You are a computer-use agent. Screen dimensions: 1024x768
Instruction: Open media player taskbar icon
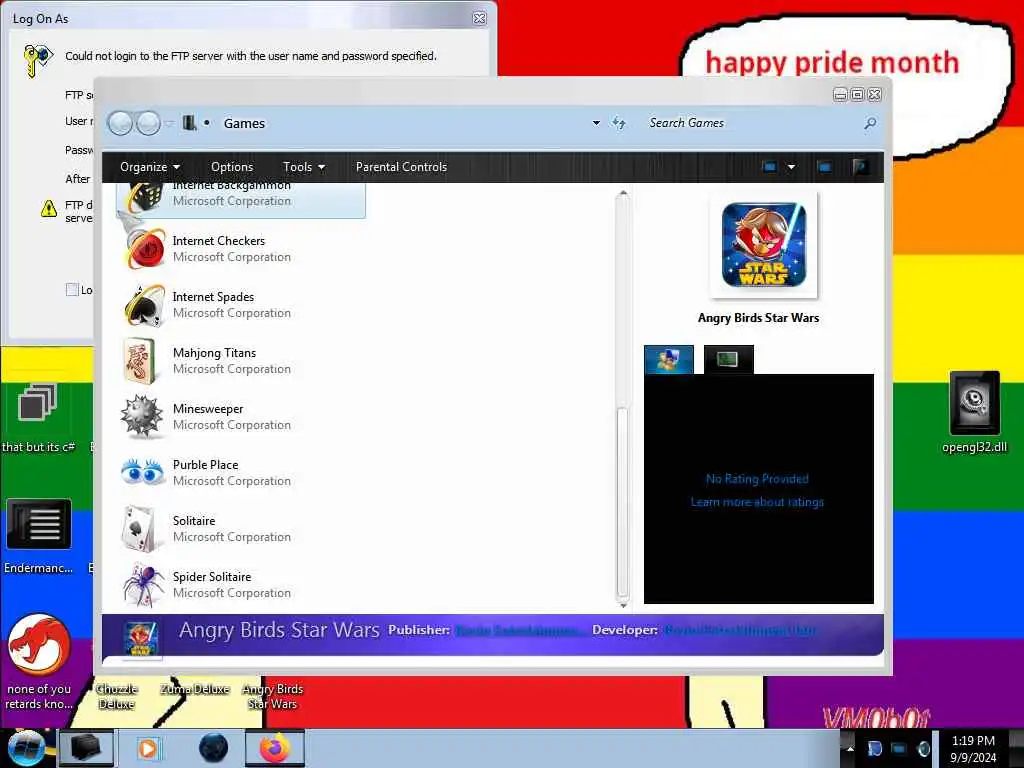pyautogui.click(x=148, y=748)
